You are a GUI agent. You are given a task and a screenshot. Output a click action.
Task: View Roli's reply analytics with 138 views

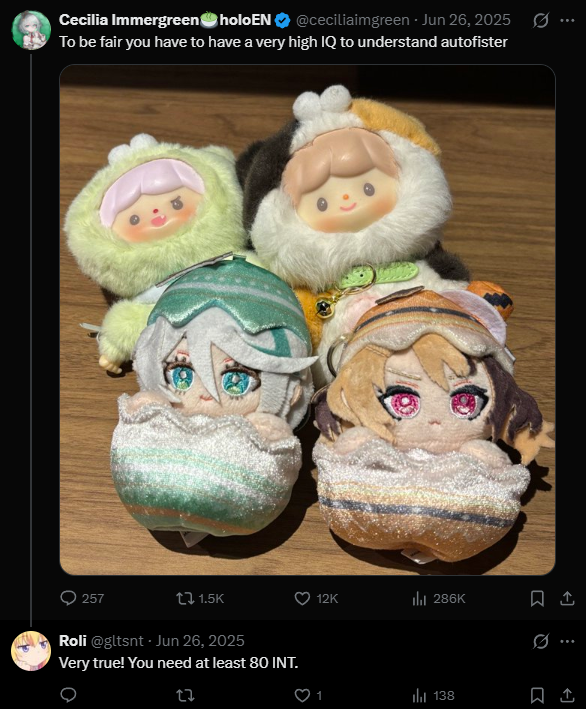[433, 695]
